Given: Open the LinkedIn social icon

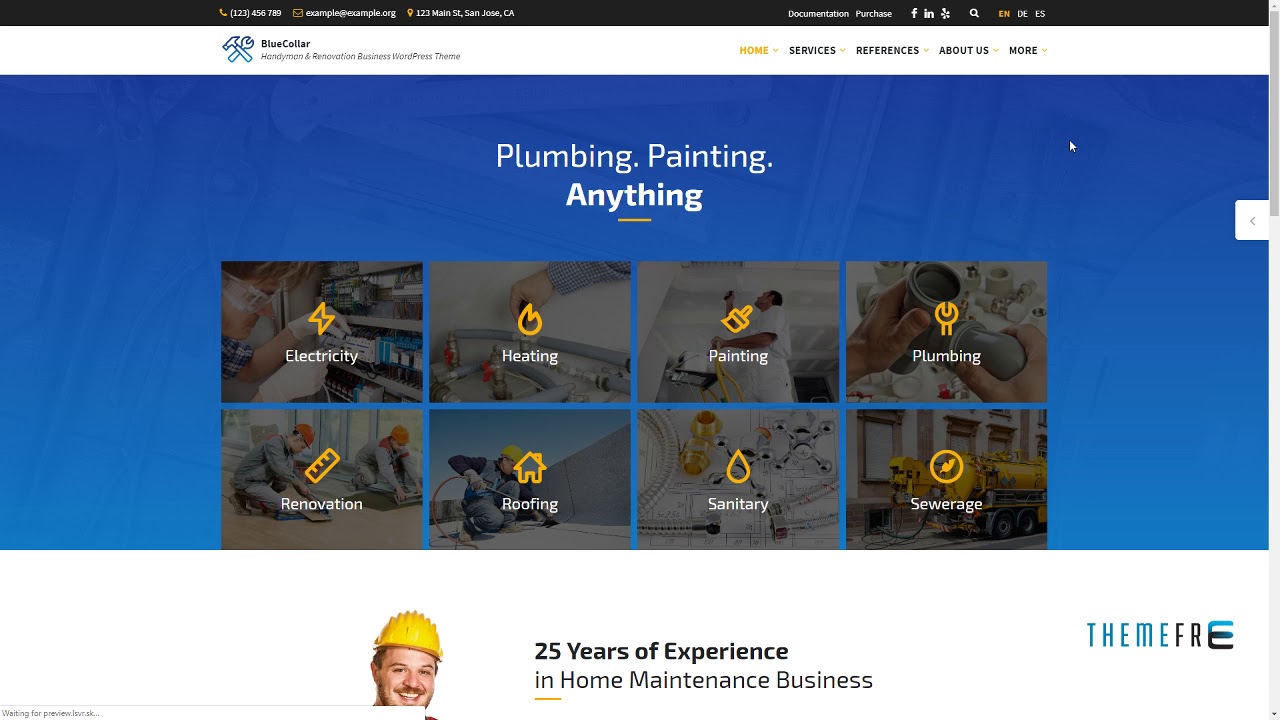Looking at the screenshot, I should [x=929, y=13].
